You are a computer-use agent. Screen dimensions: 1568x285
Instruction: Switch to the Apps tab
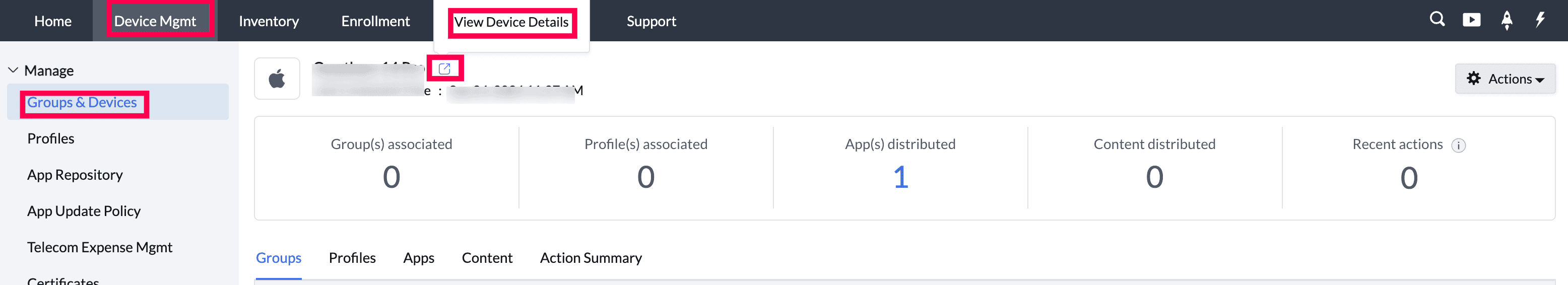(418, 258)
